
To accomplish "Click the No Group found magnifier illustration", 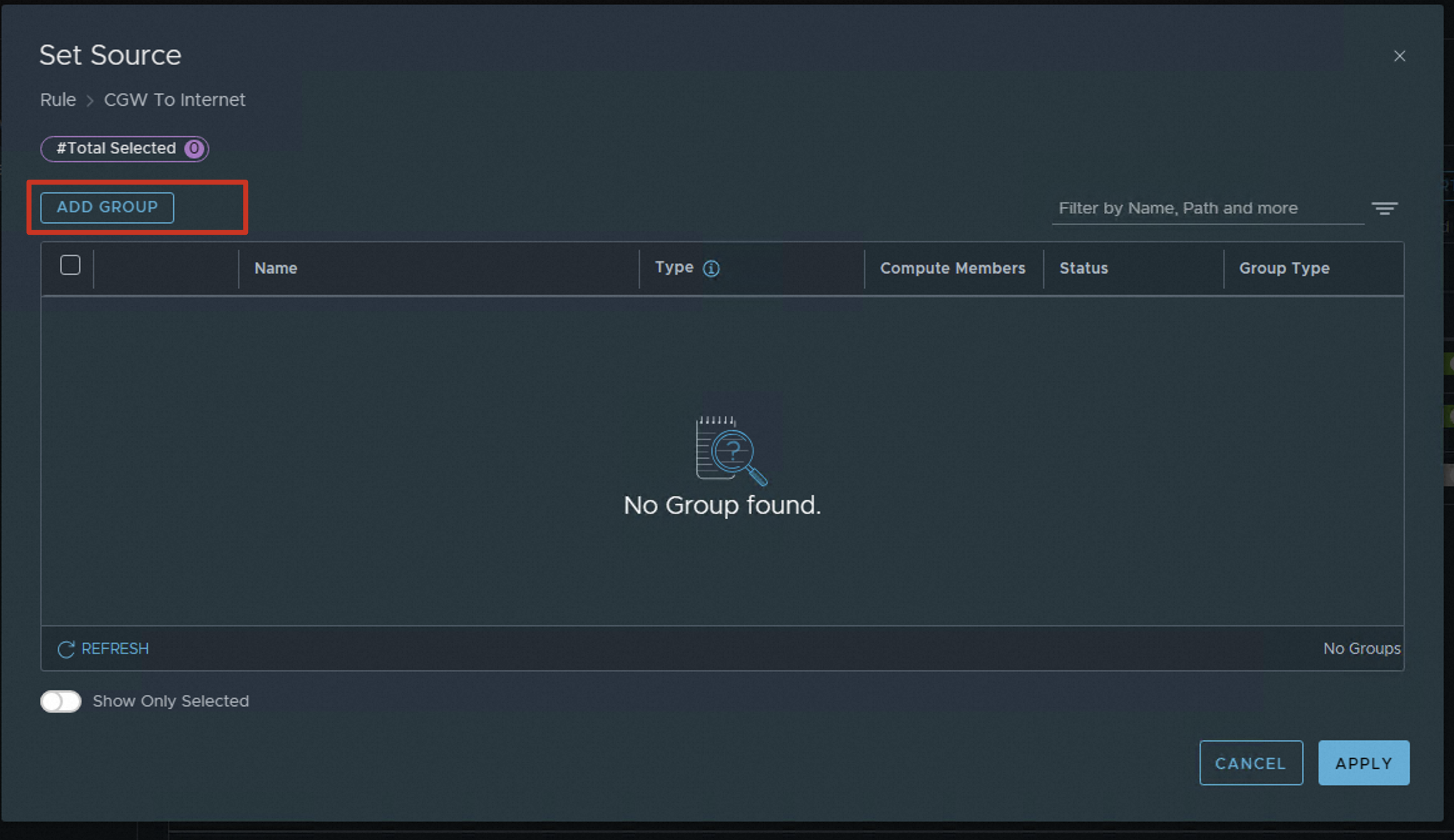I will point(730,451).
